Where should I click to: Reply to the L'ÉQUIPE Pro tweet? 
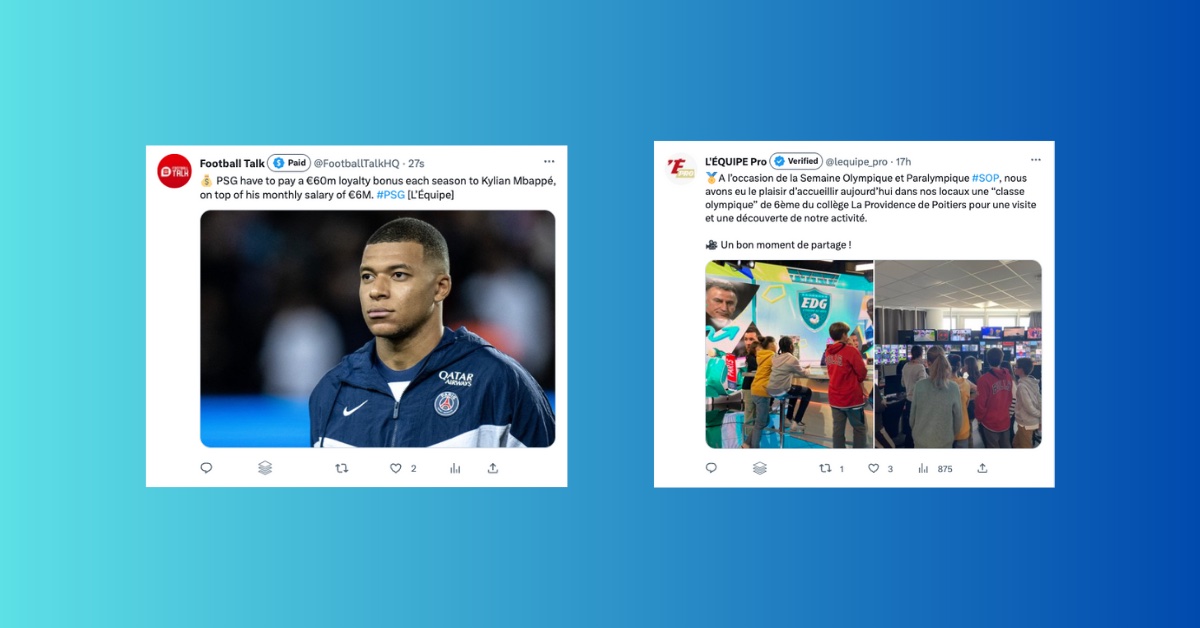point(711,468)
